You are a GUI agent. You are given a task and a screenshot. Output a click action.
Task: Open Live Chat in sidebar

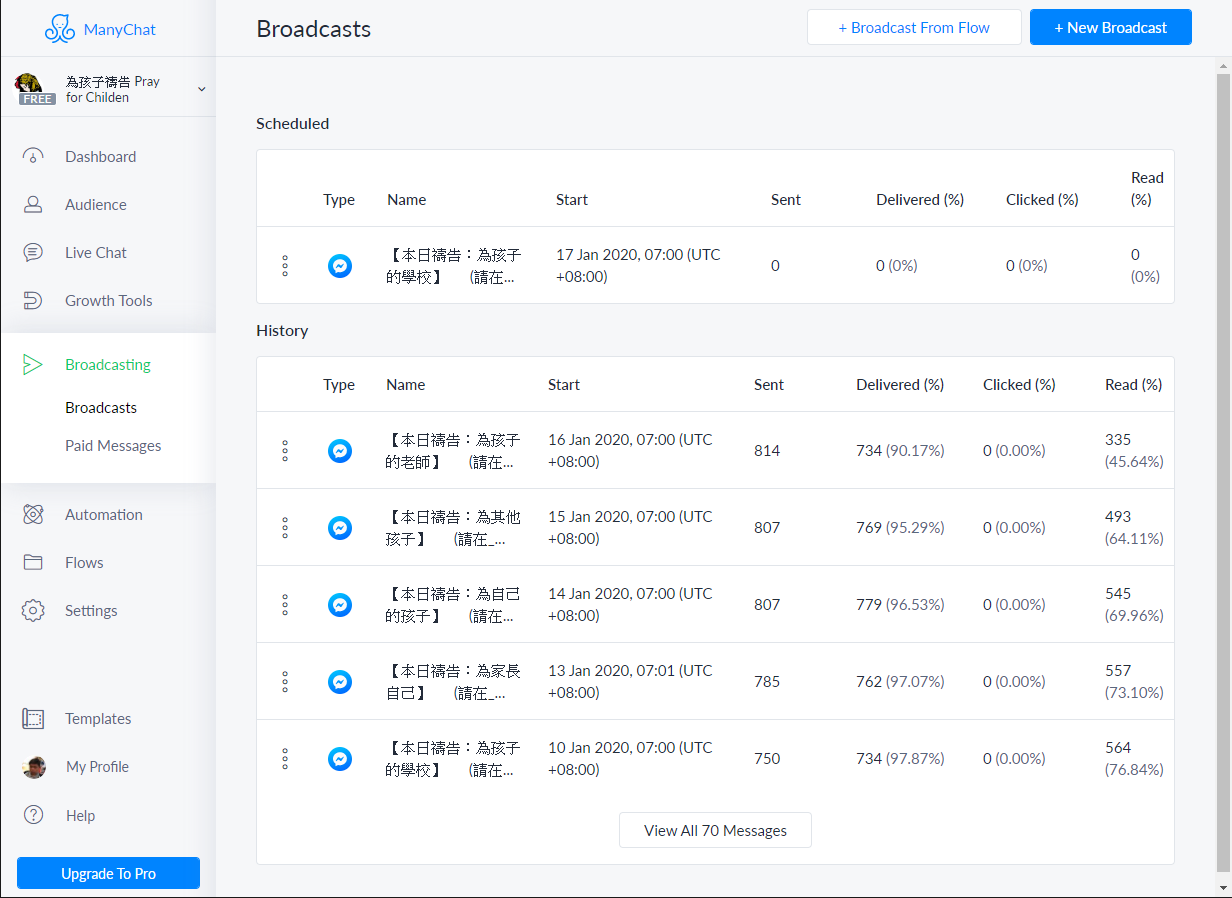click(x=95, y=253)
